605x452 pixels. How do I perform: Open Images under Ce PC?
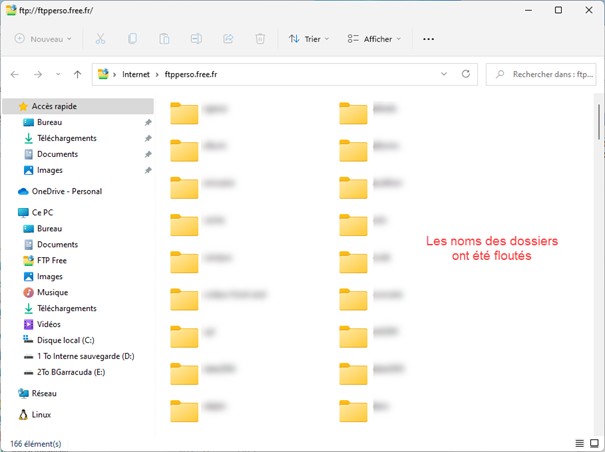(50, 277)
